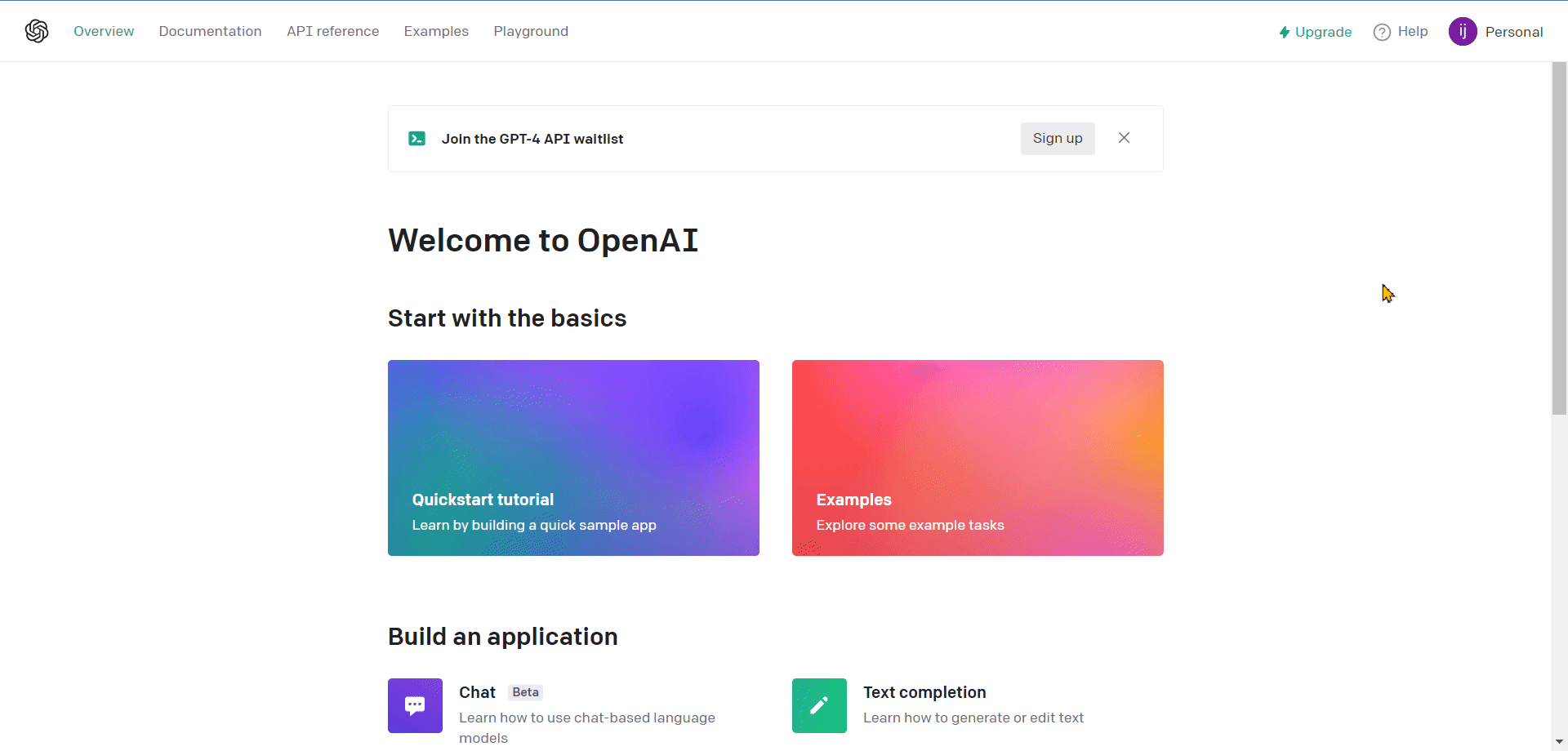
Task: Click 'Explore some example tasks' text
Action: click(x=911, y=525)
